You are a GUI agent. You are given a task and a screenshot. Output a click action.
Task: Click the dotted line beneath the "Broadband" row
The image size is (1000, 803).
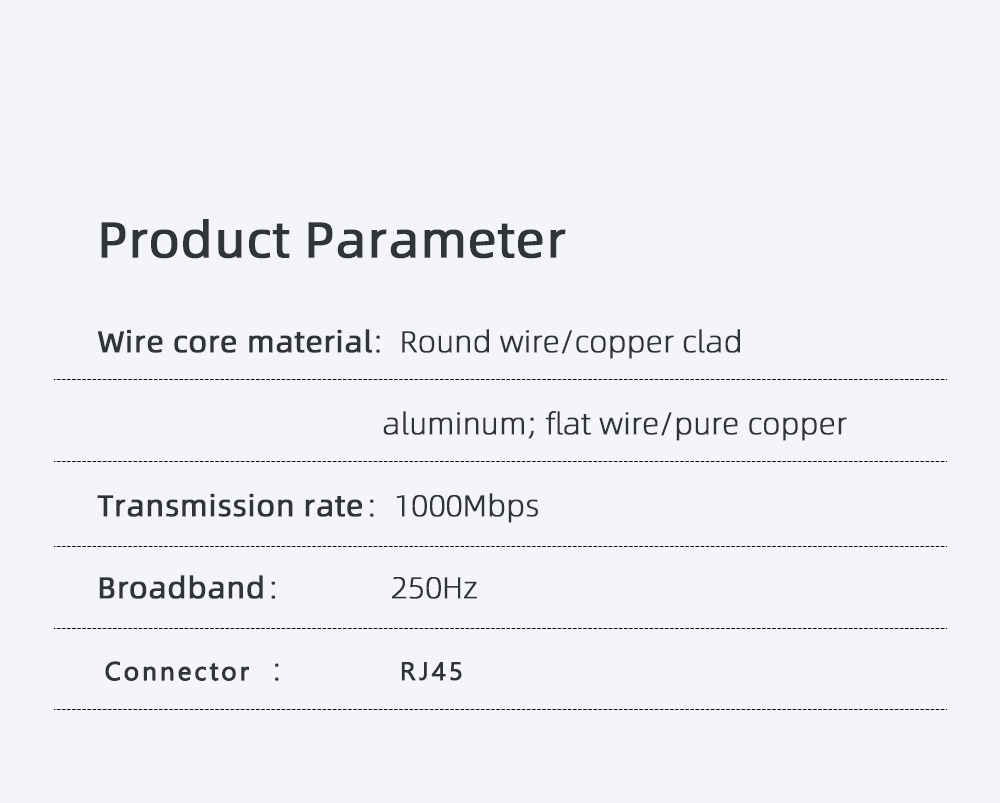500,629
